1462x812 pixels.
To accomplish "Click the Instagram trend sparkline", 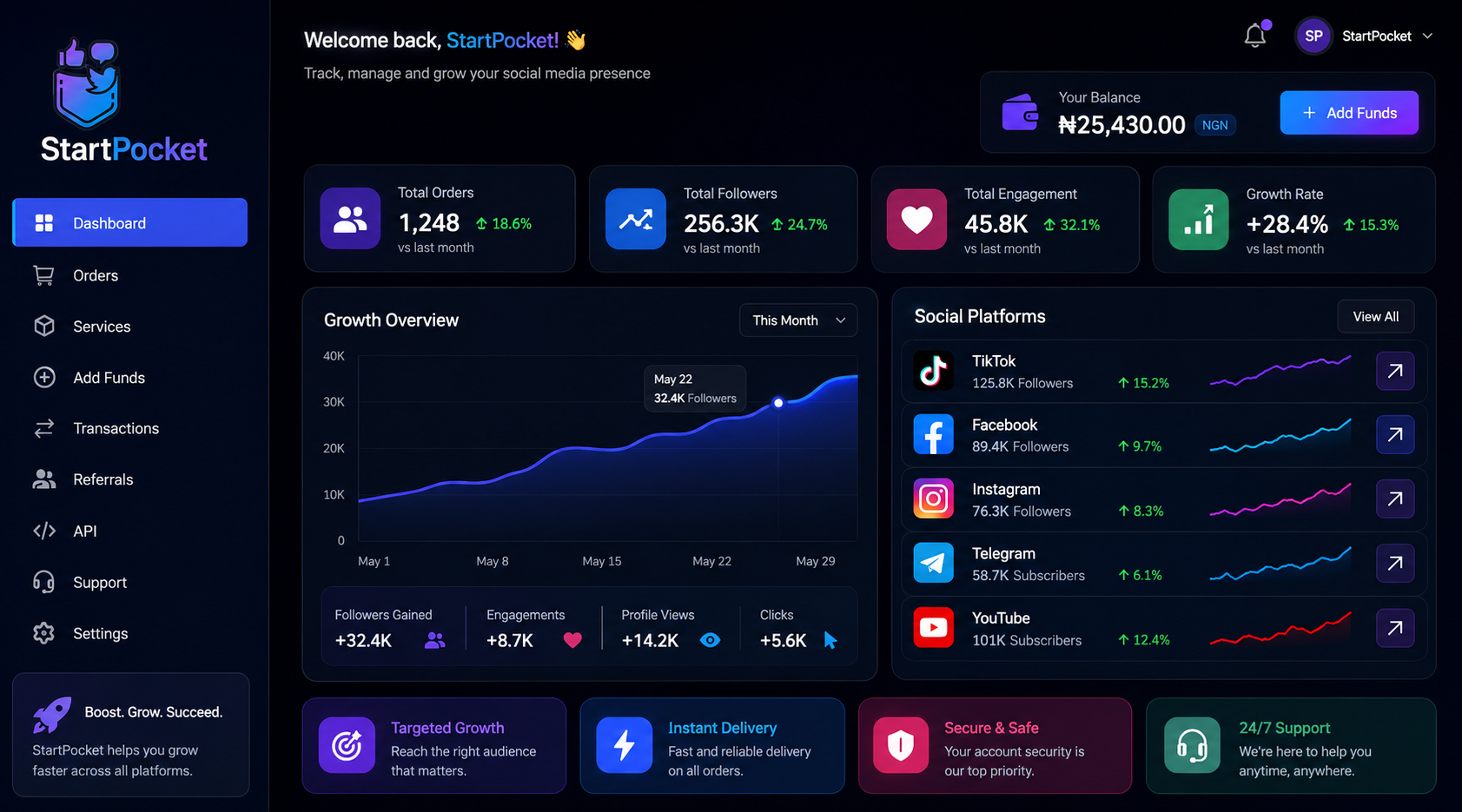I will (x=1280, y=499).
